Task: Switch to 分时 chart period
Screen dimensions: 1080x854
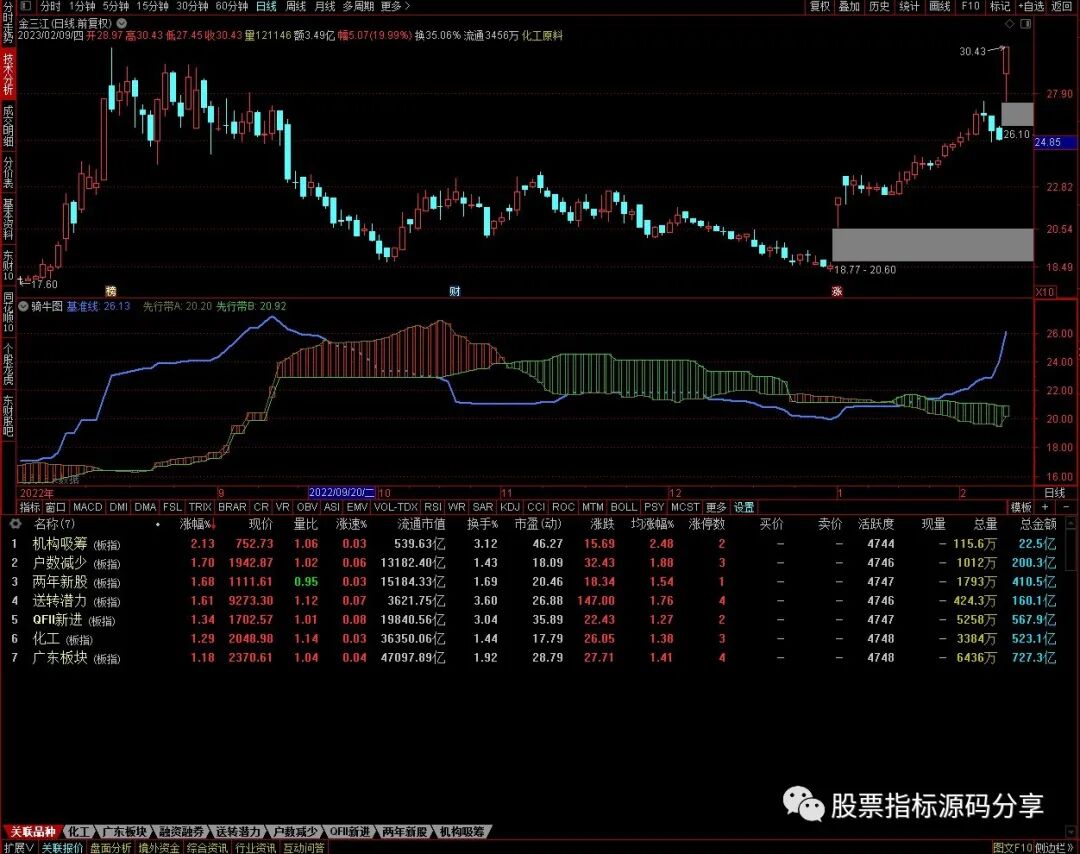Action: (50, 6)
